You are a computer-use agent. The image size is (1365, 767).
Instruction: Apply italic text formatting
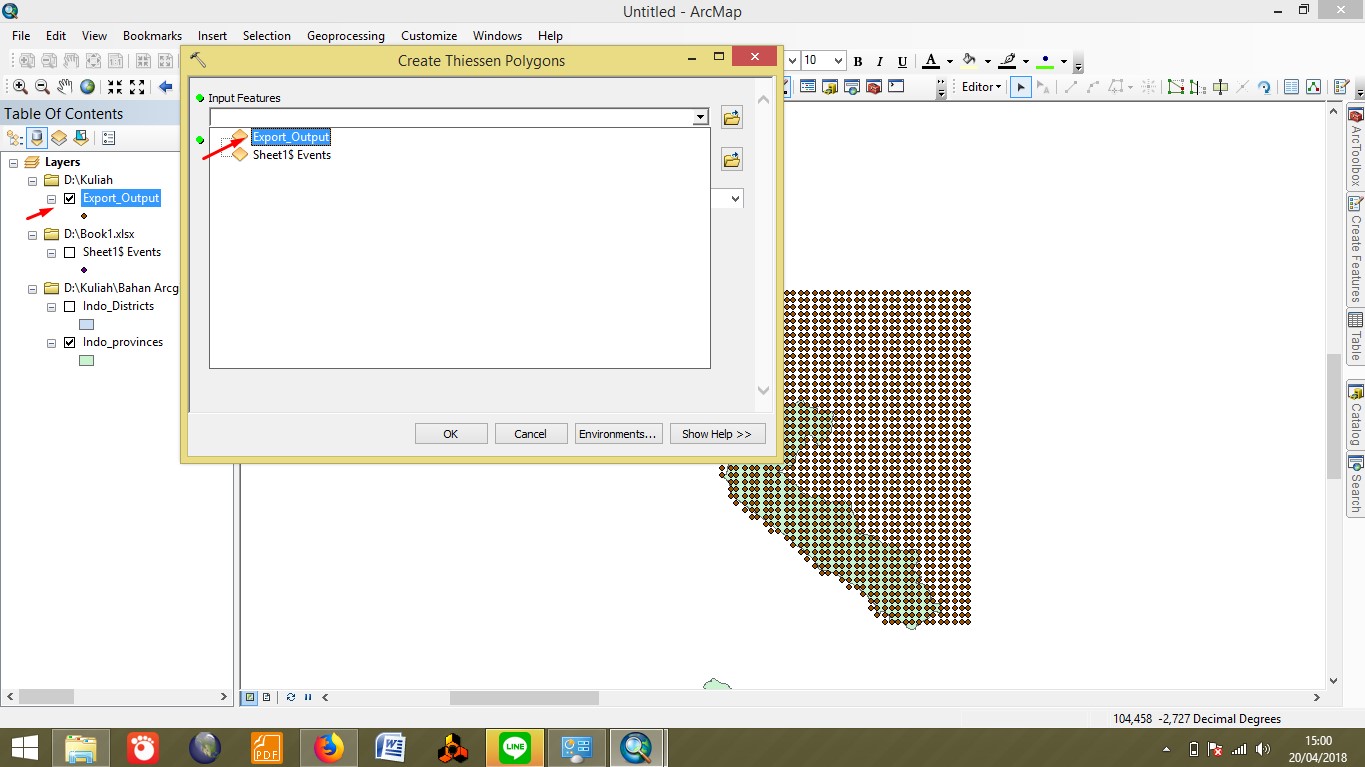click(880, 62)
